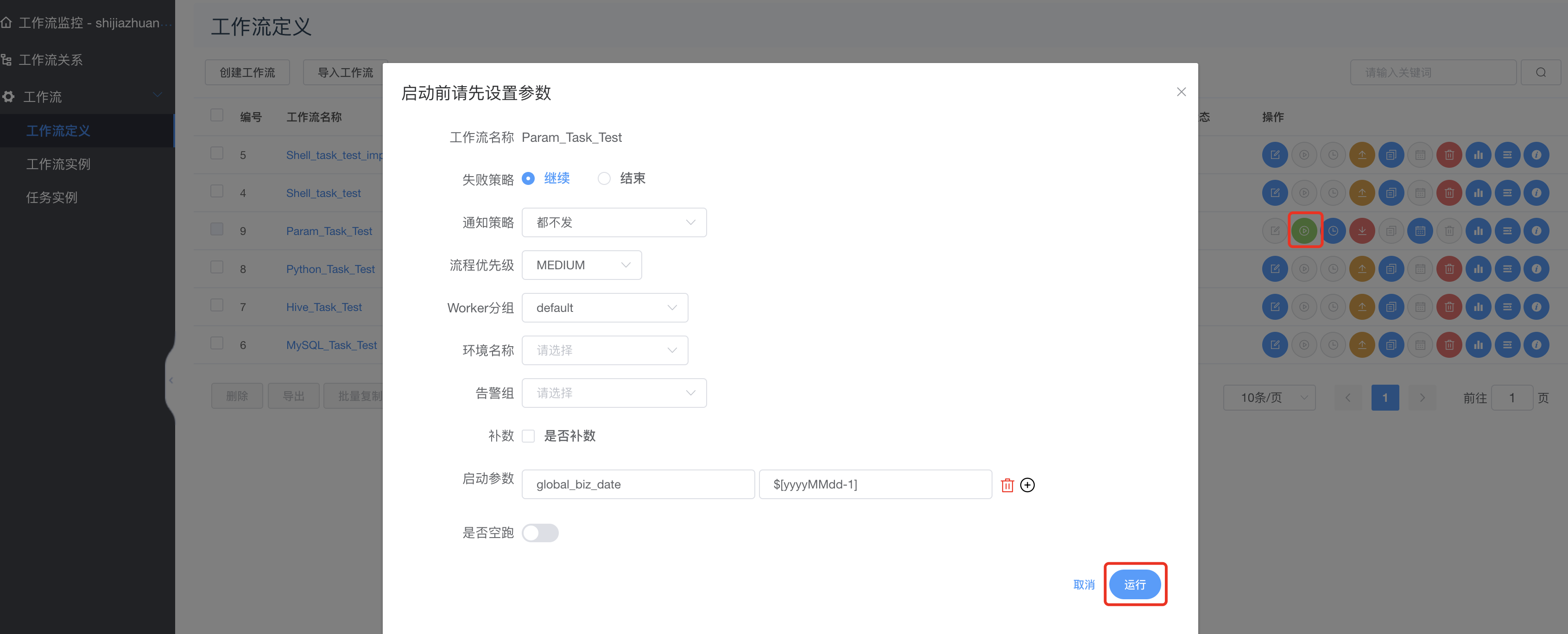
Task: Open 工作流实例 in the sidebar
Action: click(58, 164)
